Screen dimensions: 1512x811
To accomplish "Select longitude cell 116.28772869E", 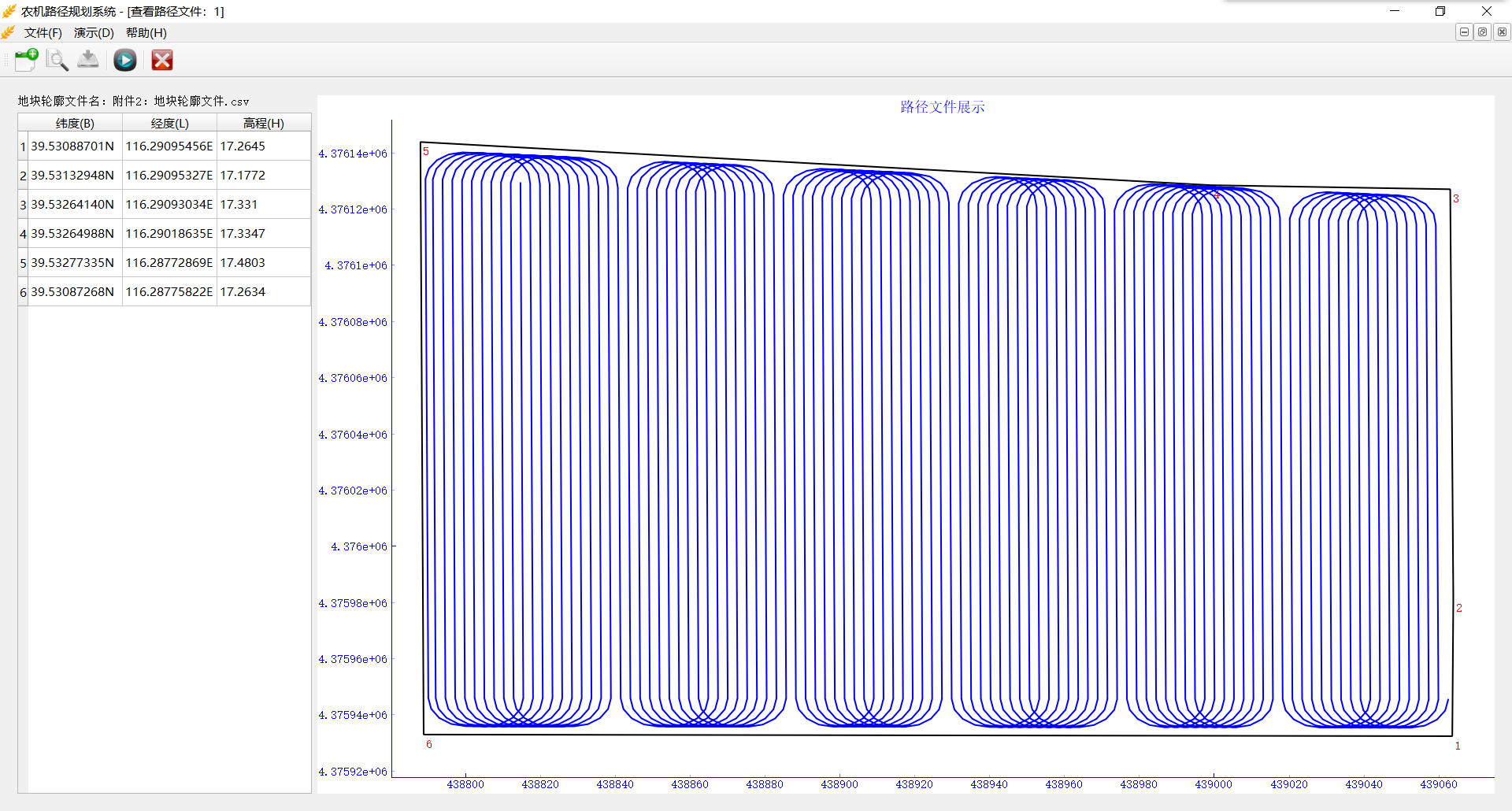I will [169, 263].
